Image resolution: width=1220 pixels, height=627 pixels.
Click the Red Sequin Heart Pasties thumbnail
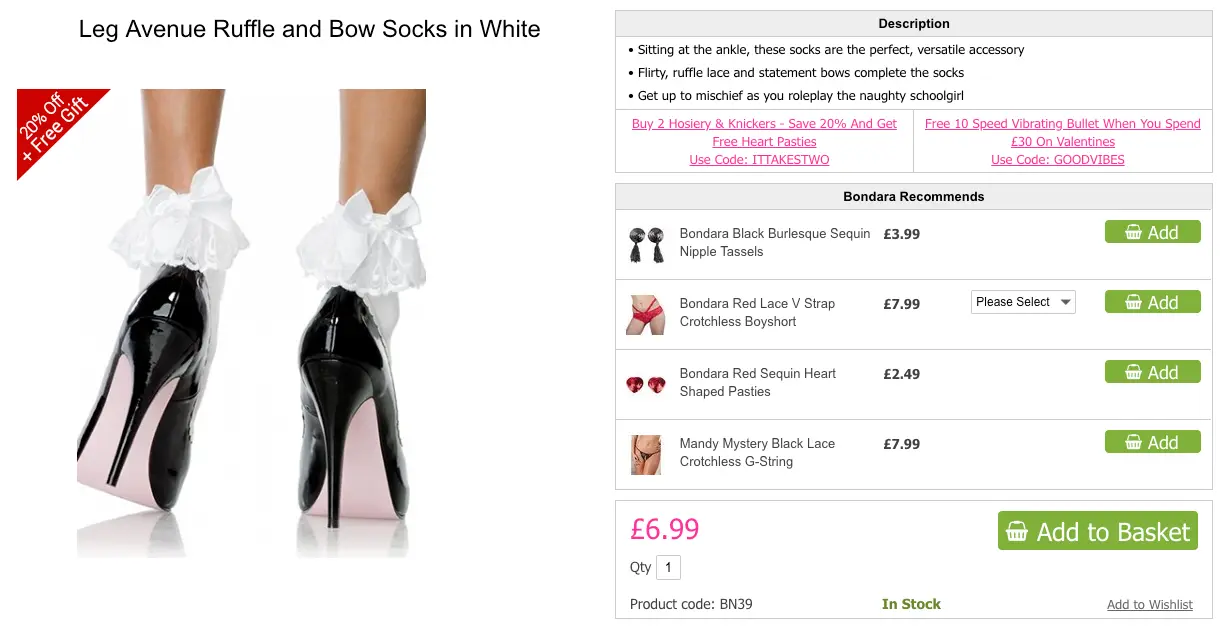[x=646, y=384]
